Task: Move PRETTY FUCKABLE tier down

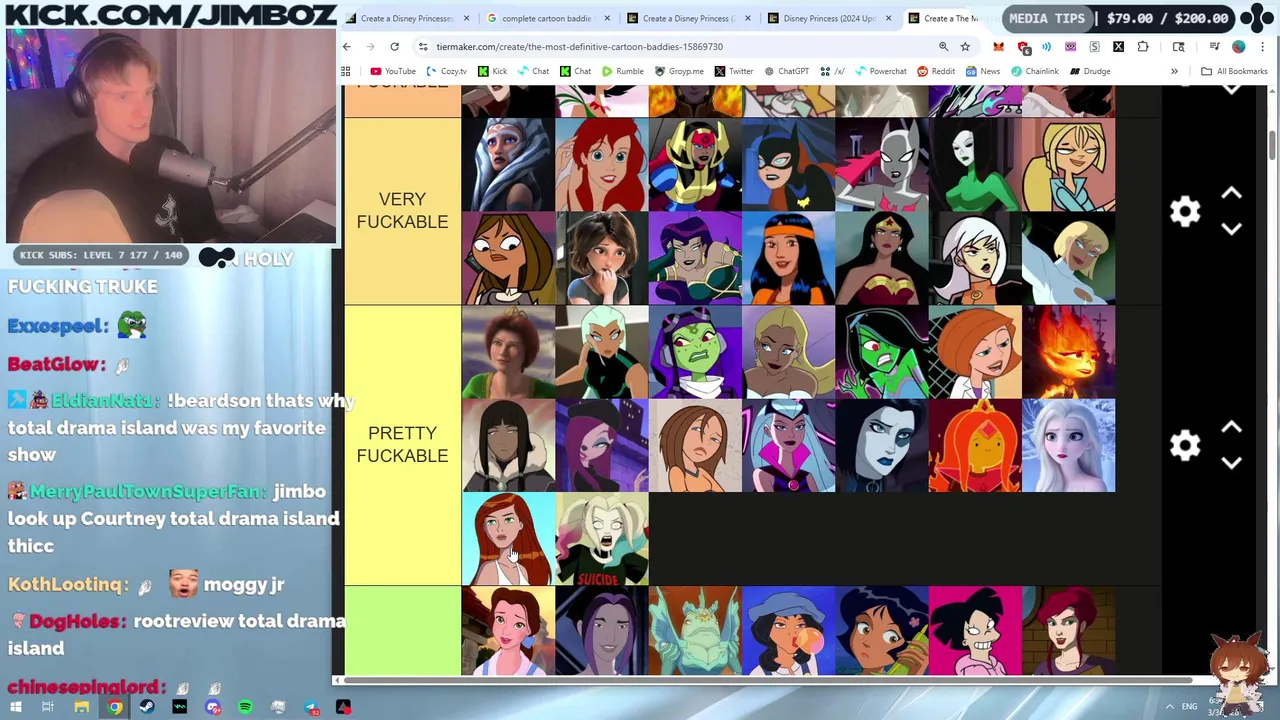Action: coord(1232,463)
